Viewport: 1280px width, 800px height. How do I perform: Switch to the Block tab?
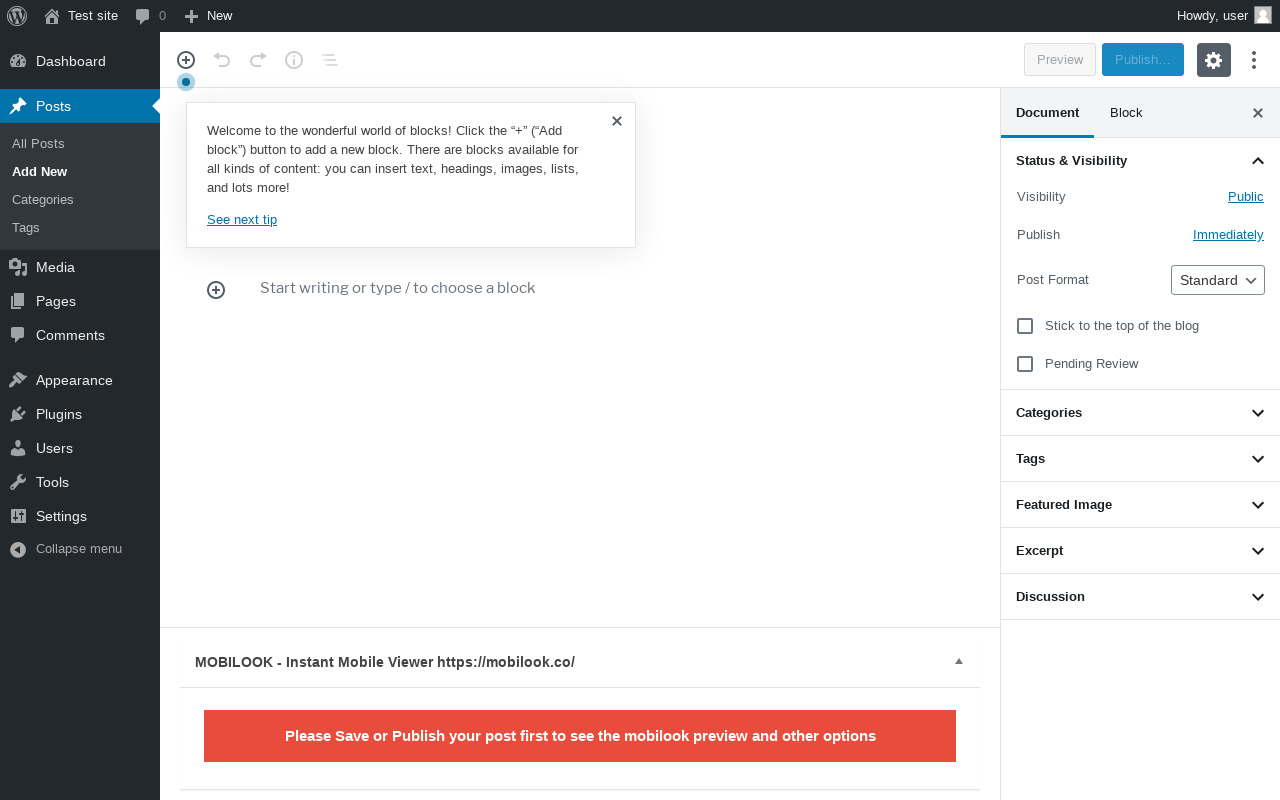pyautogui.click(x=1126, y=113)
